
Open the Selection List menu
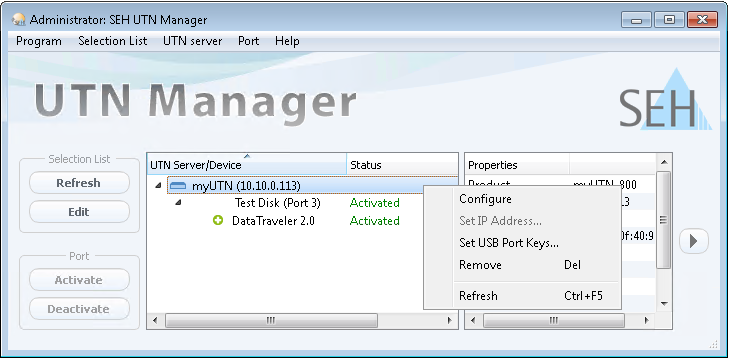pyautogui.click(x=113, y=41)
